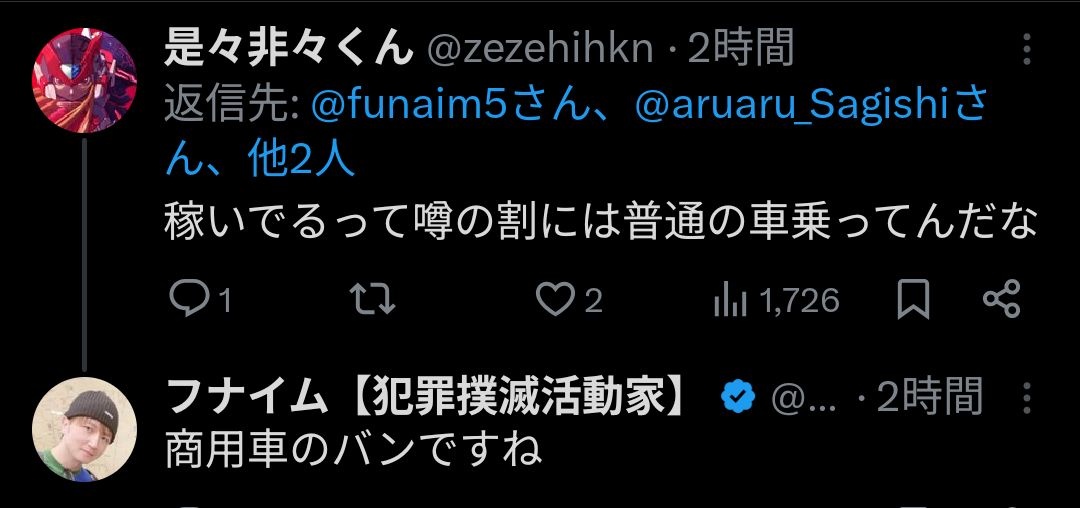Show the 他2人 reply recipients
This screenshot has width=1080, height=508.
301,159
